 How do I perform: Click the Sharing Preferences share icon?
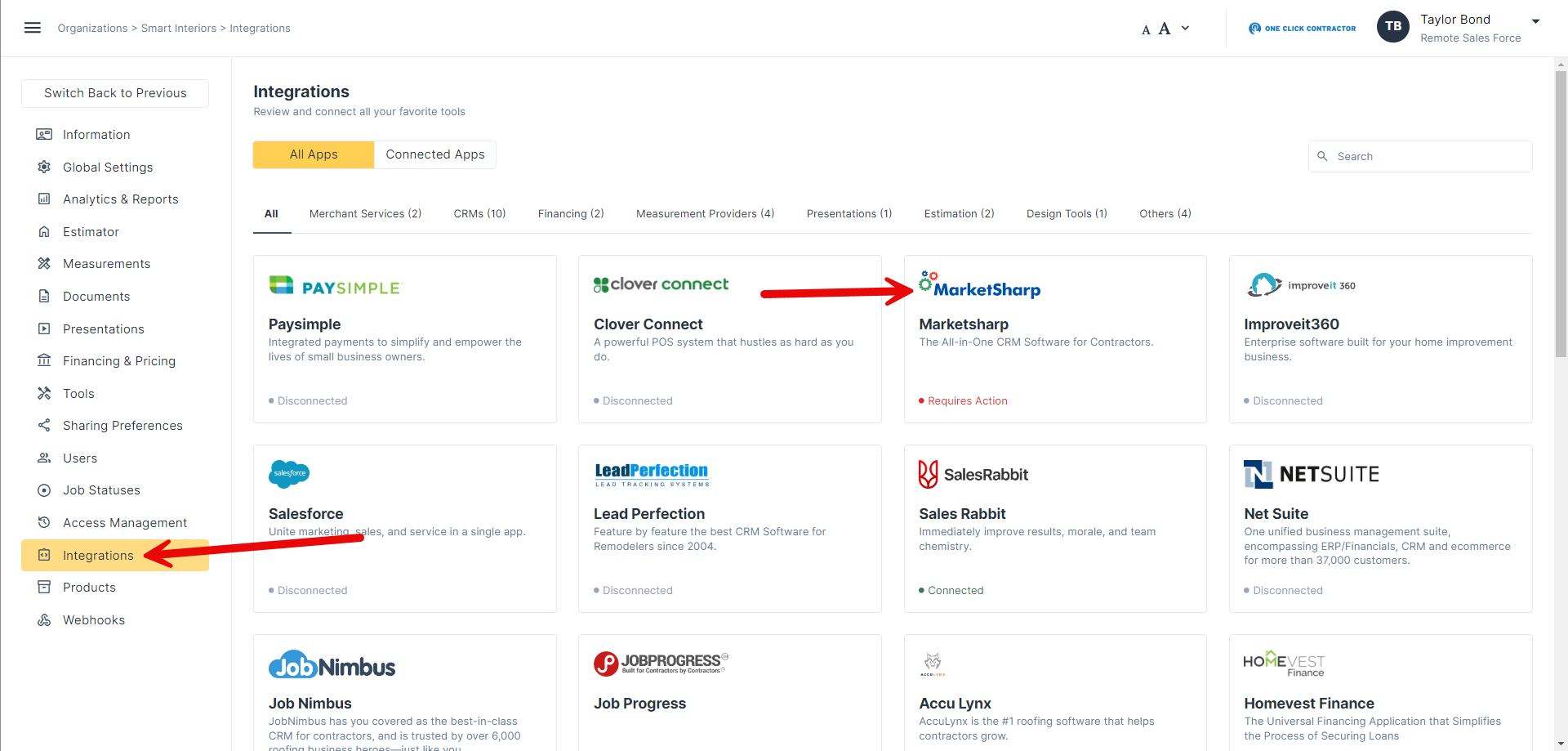44,425
